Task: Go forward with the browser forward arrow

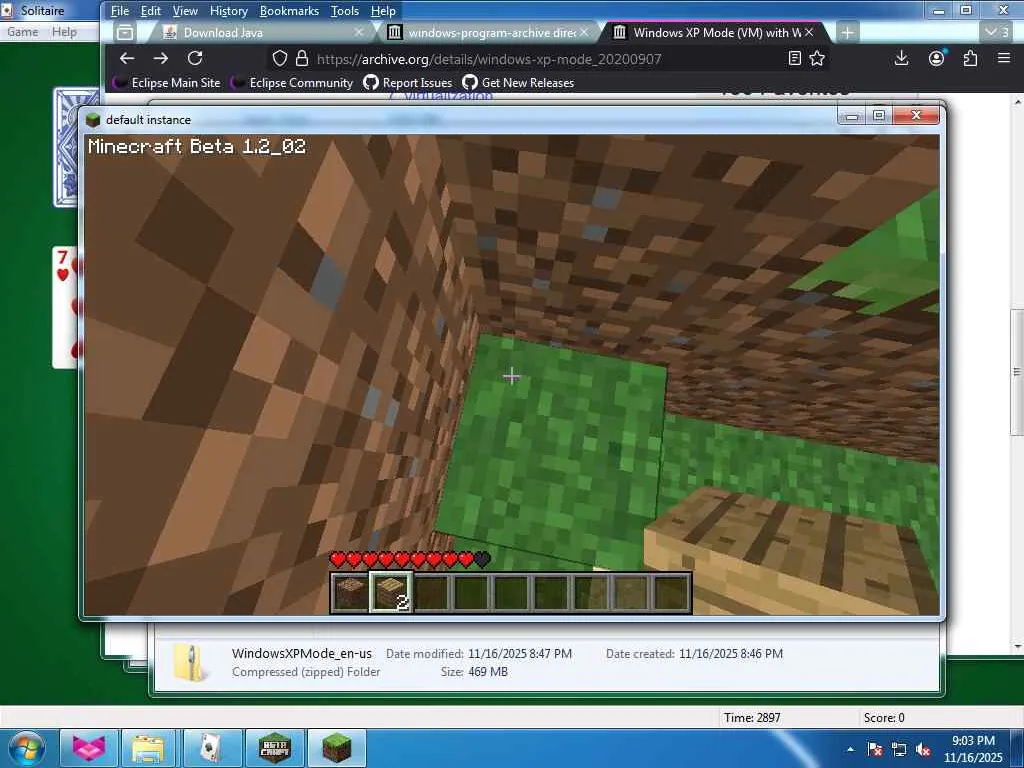Action: click(x=161, y=59)
